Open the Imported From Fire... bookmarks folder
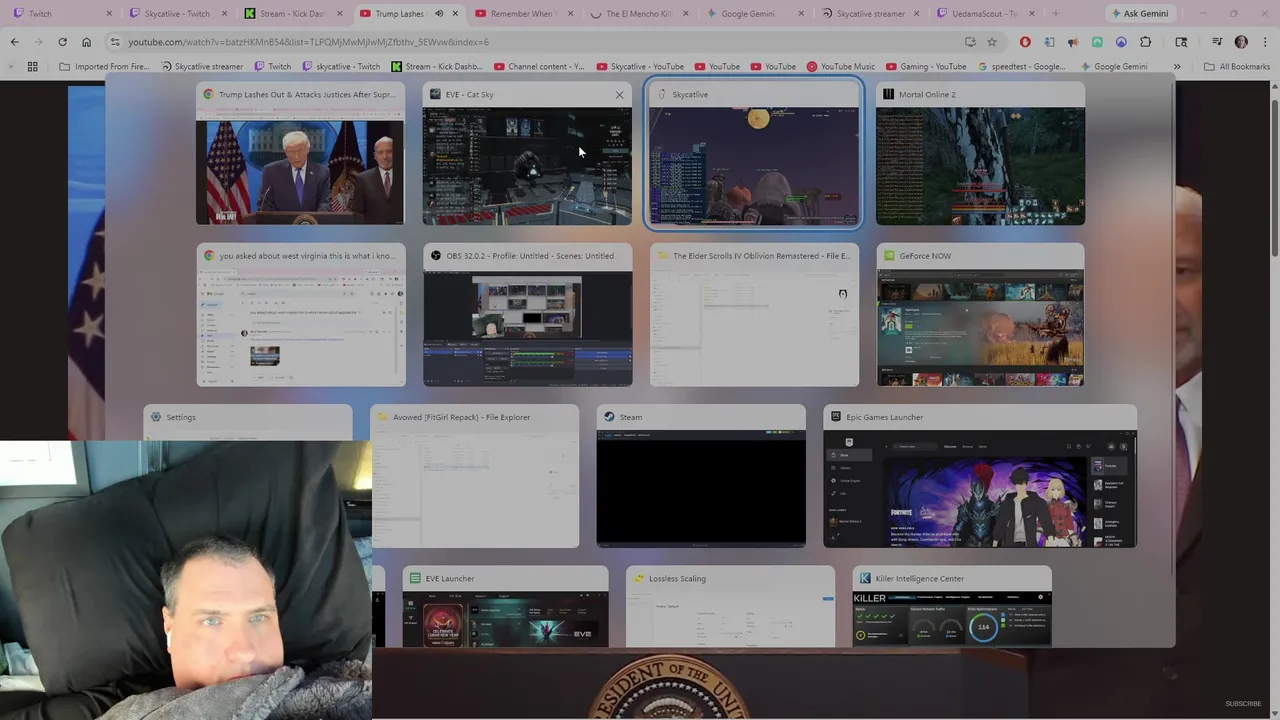 pyautogui.click(x=105, y=67)
